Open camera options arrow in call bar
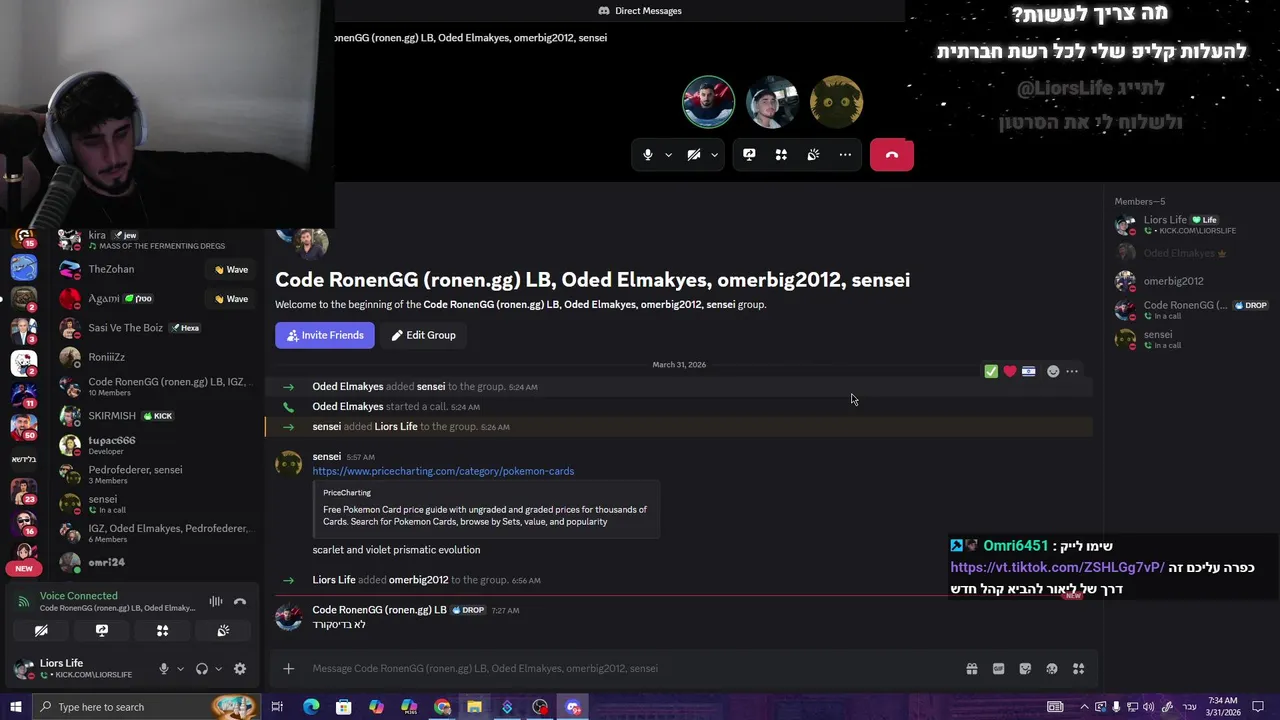Image resolution: width=1280 pixels, height=720 pixels. pos(714,155)
